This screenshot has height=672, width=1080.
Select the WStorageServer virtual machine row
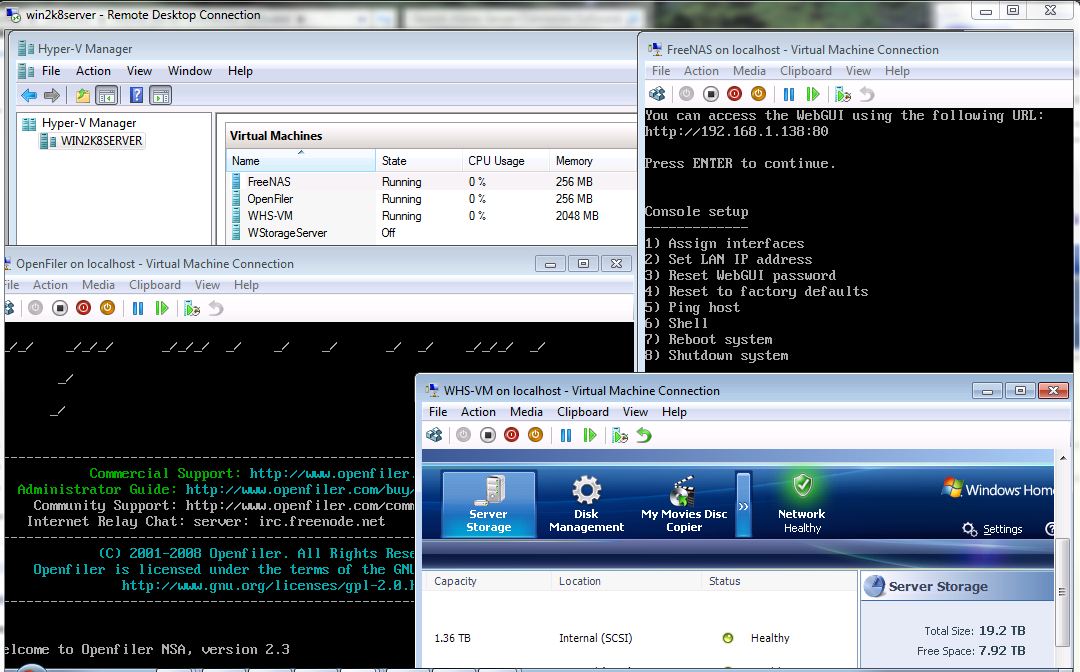pos(287,233)
